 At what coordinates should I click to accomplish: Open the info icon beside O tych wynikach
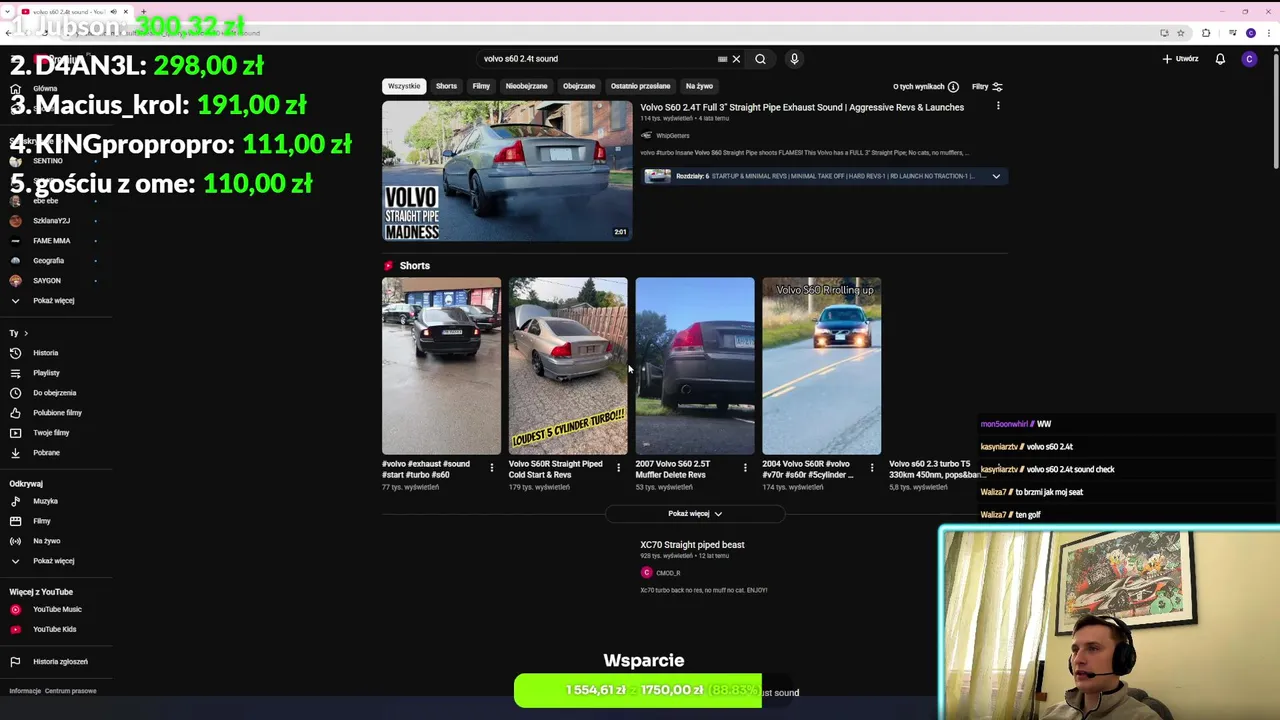pyautogui.click(x=953, y=87)
